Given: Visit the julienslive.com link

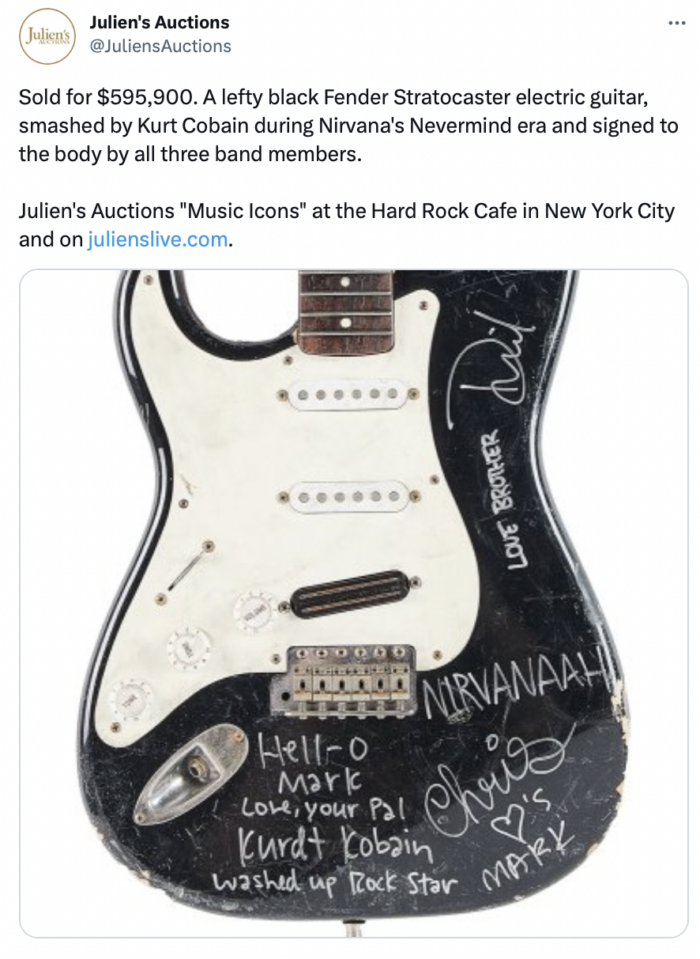Looking at the screenshot, I should pyautogui.click(x=158, y=239).
